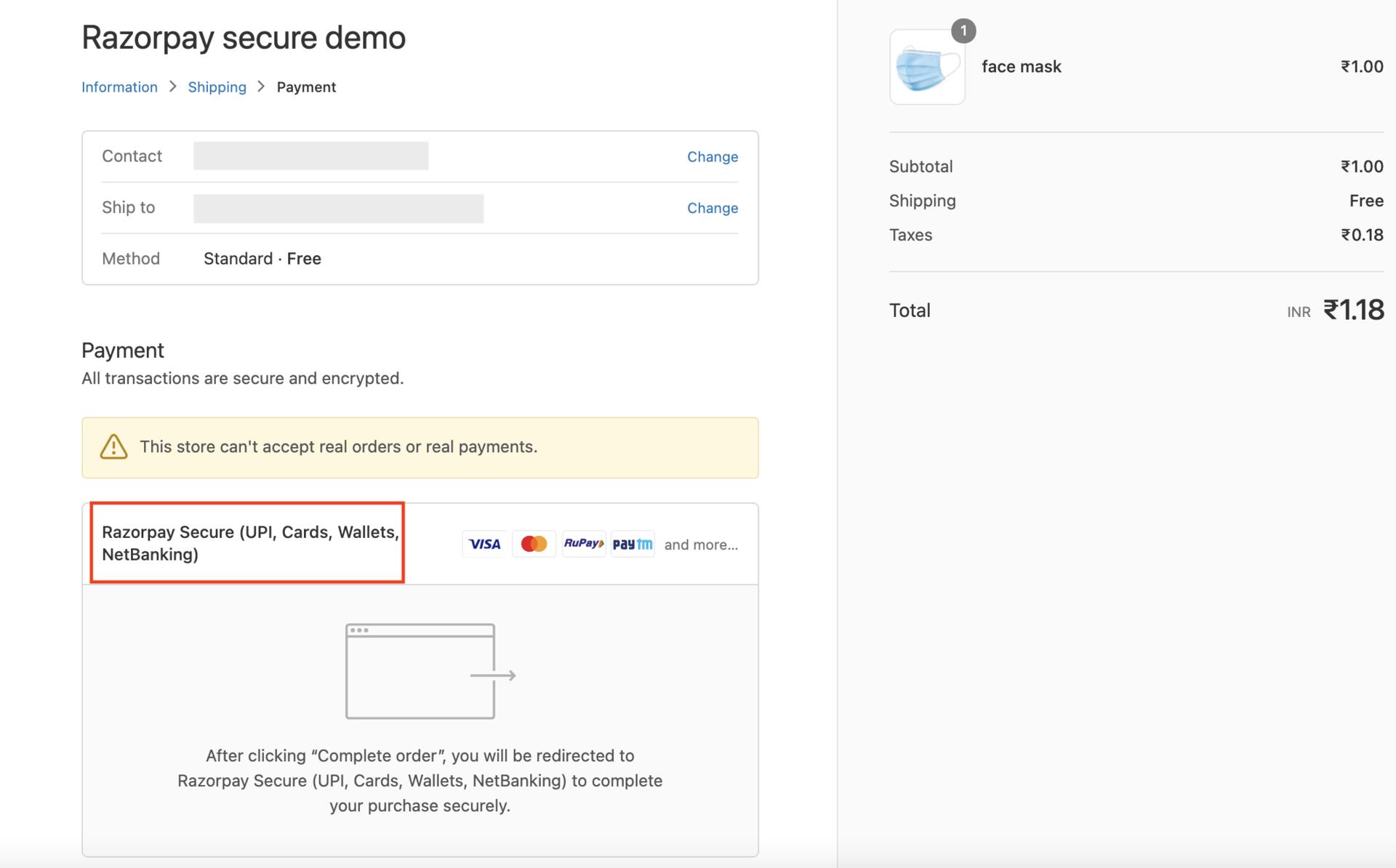1396x868 pixels.
Task: Click the Paytm logo
Action: click(633, 544)
